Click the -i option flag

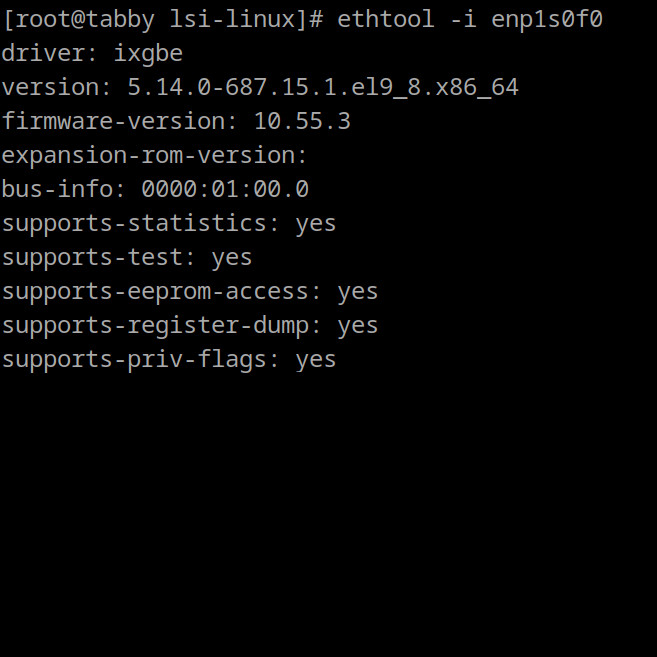[x=463, y=19]
